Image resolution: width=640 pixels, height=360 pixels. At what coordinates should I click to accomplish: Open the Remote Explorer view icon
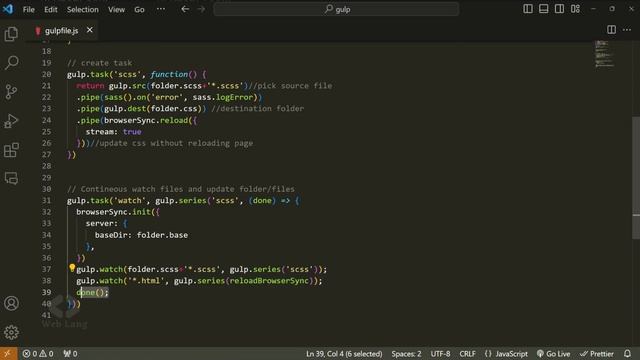[x=11, y=178]
